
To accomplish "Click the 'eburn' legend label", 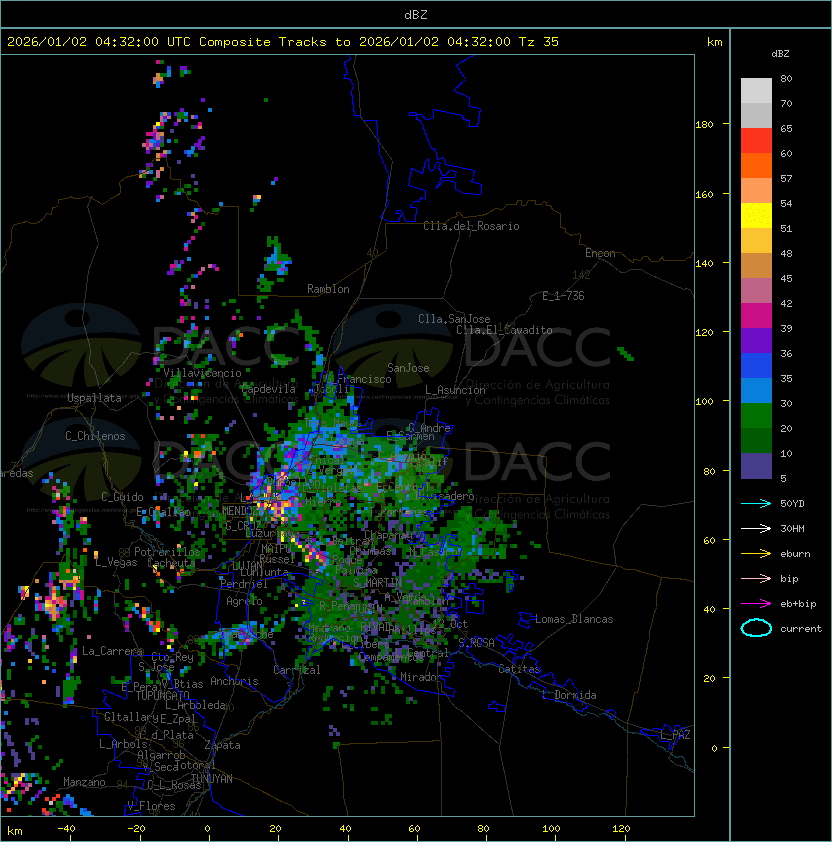I will 795,554.
